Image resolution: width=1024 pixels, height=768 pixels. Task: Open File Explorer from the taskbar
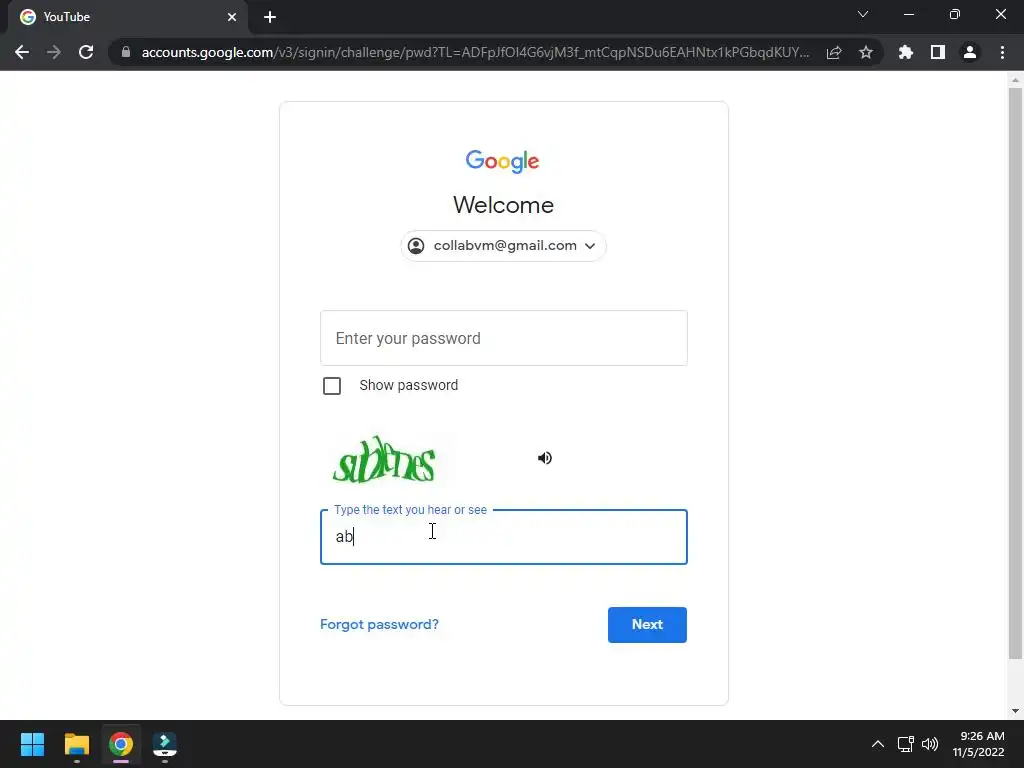(x=76, y=744)
